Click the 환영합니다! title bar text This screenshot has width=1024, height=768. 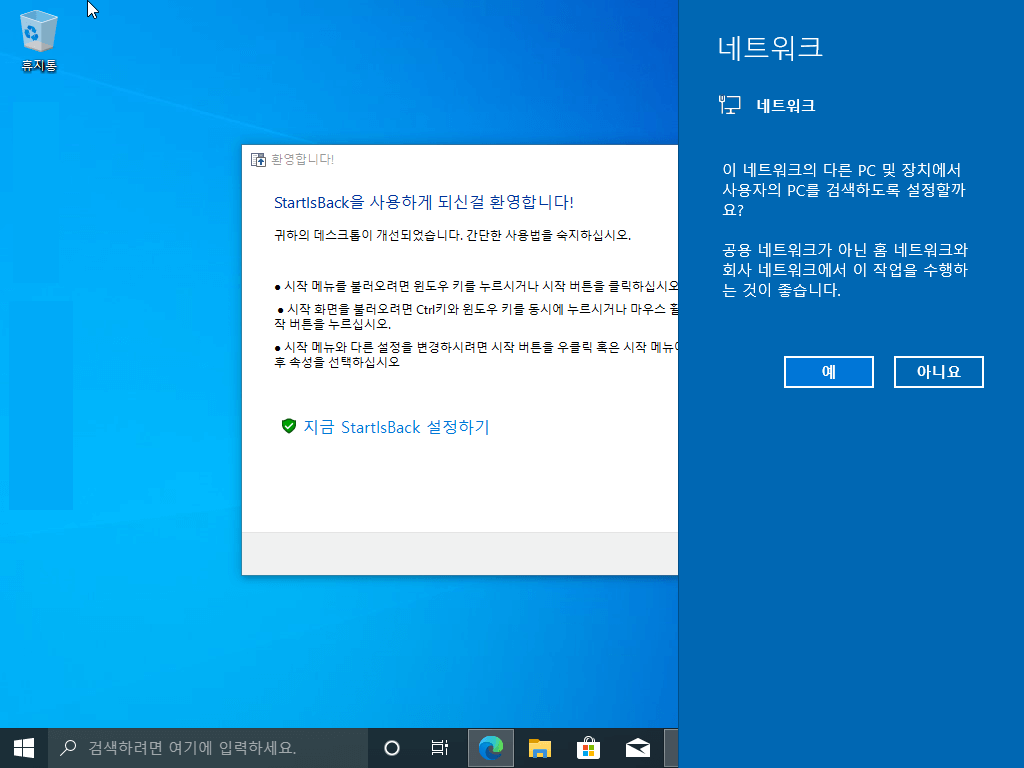pyautogui.click(x=302, y=159)
